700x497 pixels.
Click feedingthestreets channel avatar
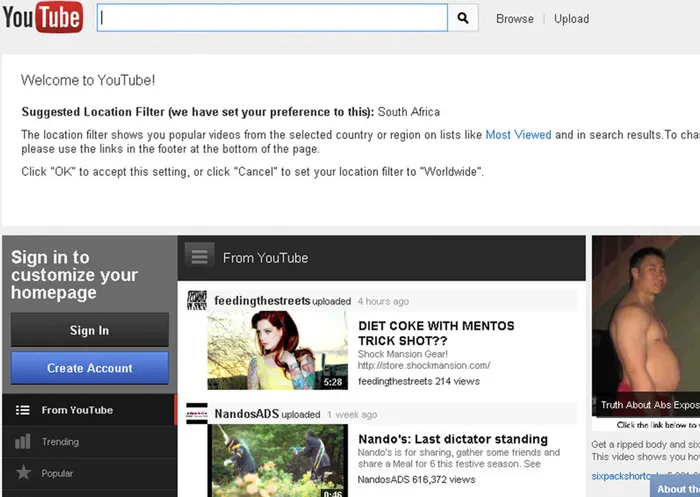(197, 300)
